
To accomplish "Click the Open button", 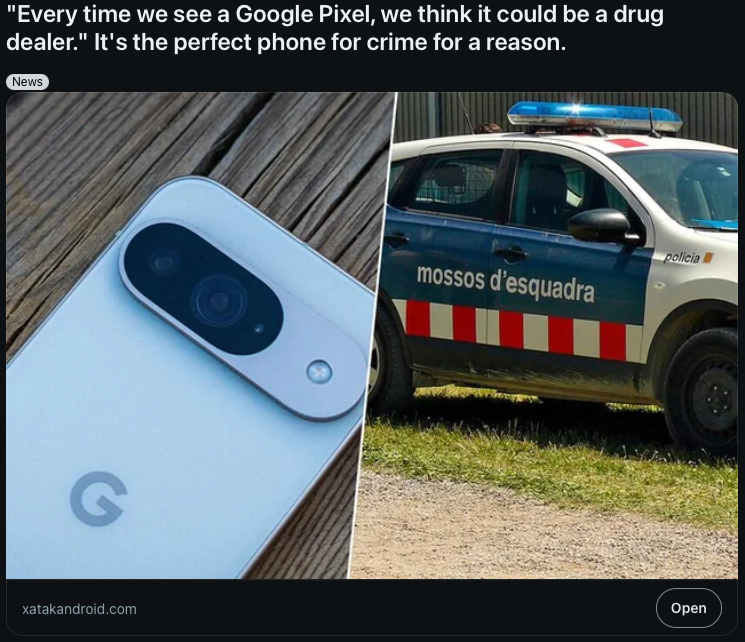I will pyautogui.click(x=688, y=608).
